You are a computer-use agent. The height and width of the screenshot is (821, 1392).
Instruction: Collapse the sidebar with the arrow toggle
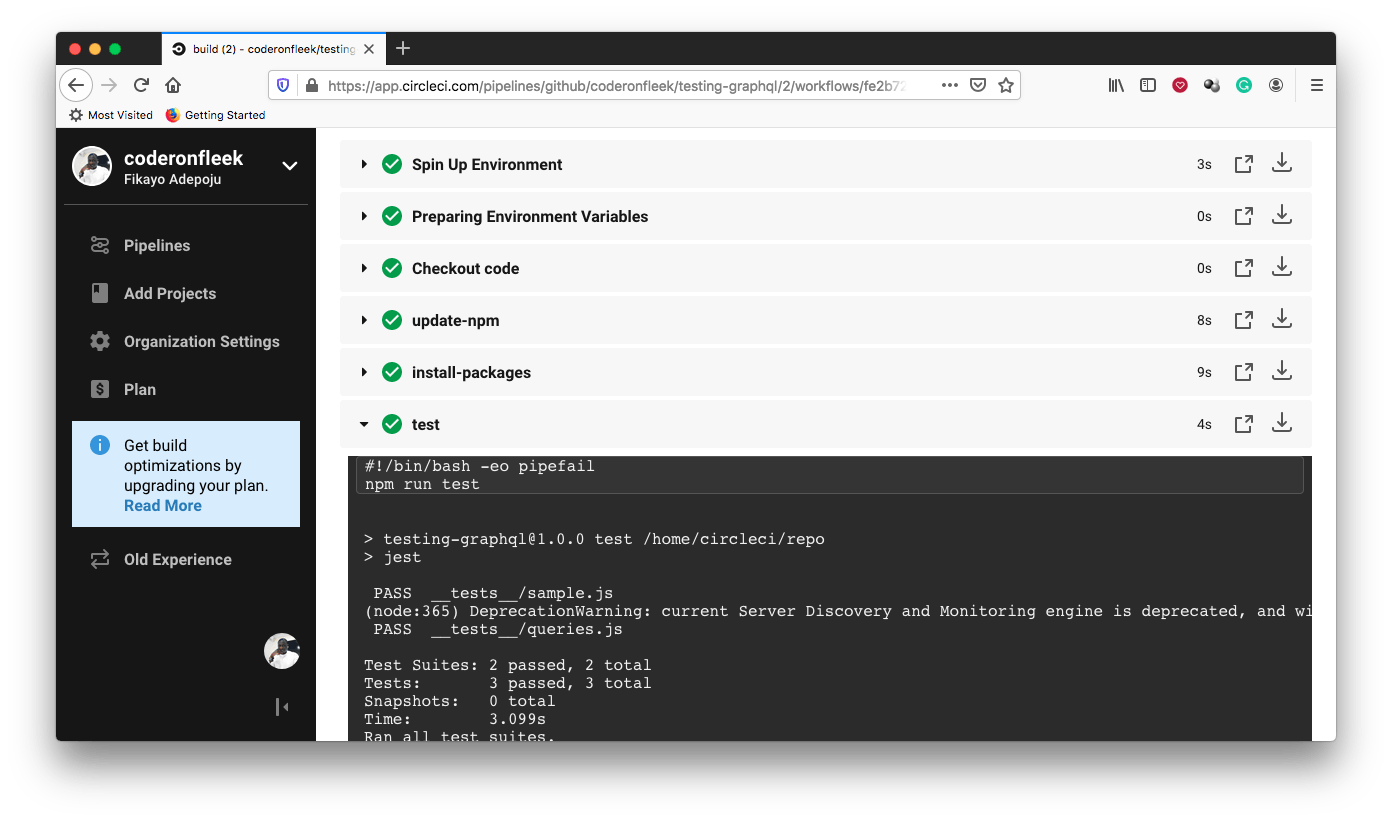click(282, 707)
